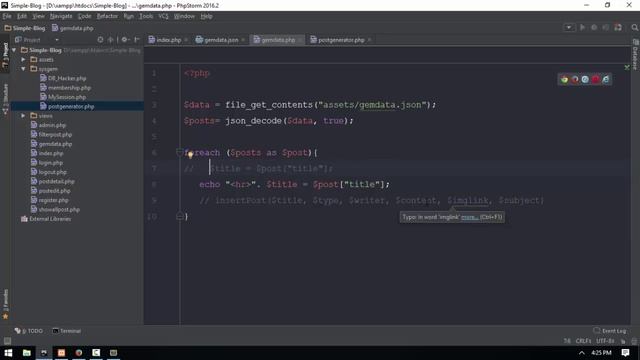640x360 pixels.
Task: Click Simple-Blog breadcrumb in navigation bar
Action: (24, 28)
